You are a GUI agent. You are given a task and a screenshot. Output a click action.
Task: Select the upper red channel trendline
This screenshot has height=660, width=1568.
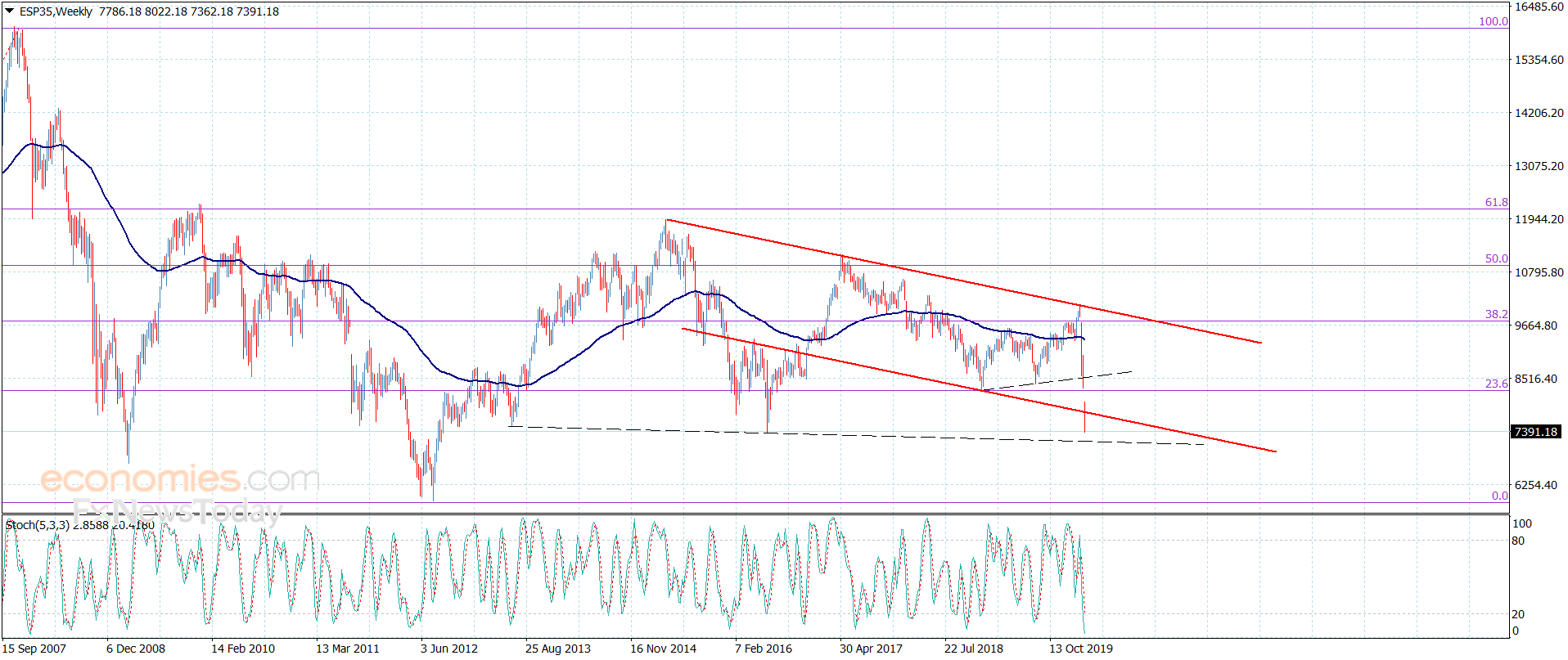964,281
